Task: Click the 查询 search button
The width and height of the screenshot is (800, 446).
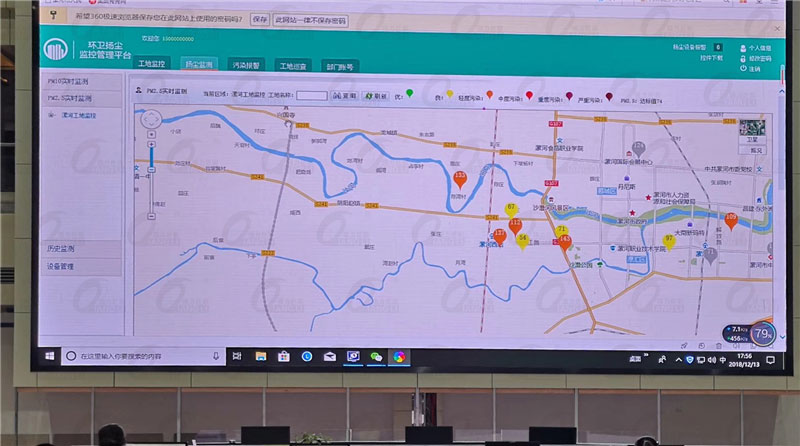Action: pos(344,96)
